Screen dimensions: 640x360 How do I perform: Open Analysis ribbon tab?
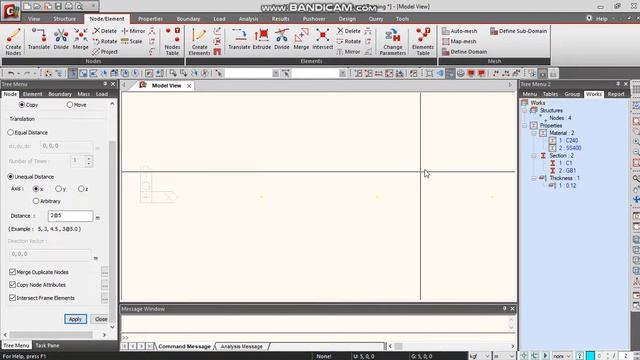pyautogui.click(x=248, y=19)
